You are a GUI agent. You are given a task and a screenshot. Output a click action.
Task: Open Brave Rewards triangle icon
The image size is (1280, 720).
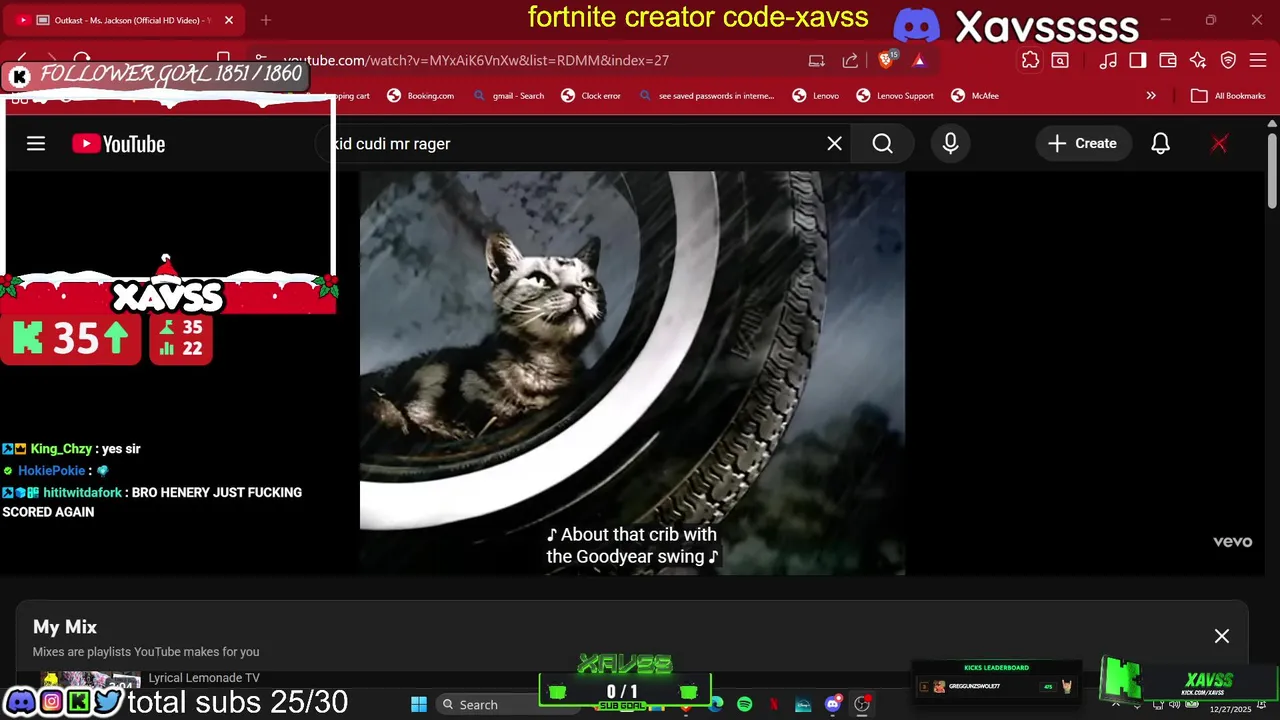pos(918,61)
